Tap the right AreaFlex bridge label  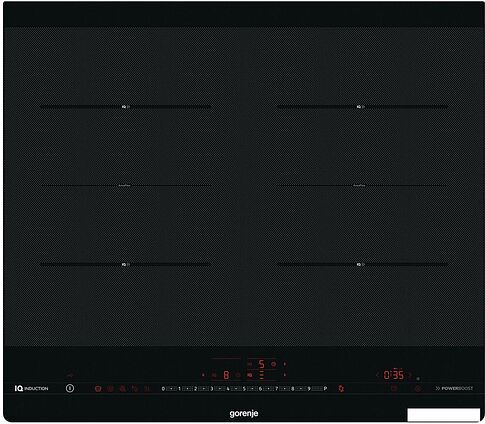(359, 185)
